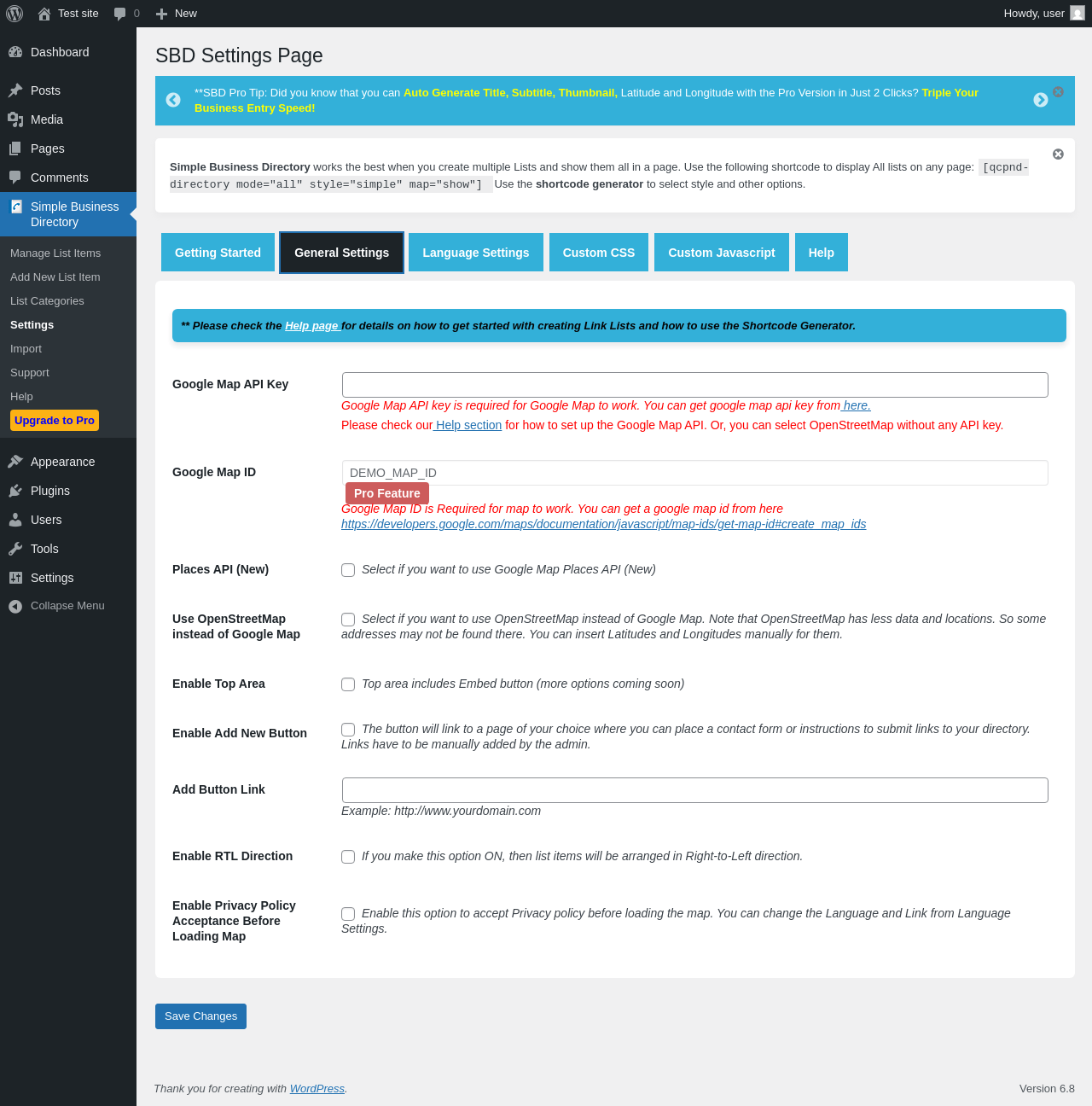Viewport: 1092px width, 1106px height.
Task: Dismiss the Simple Business Directory shortcode notice
Action: [x=1058, y=154]
